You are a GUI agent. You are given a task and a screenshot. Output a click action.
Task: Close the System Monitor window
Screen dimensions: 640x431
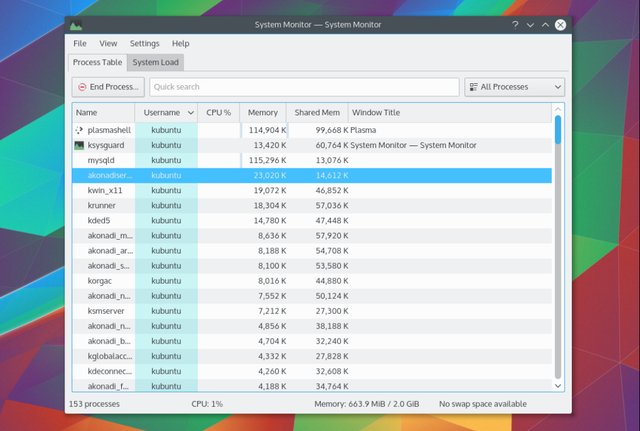coord(561,25)
